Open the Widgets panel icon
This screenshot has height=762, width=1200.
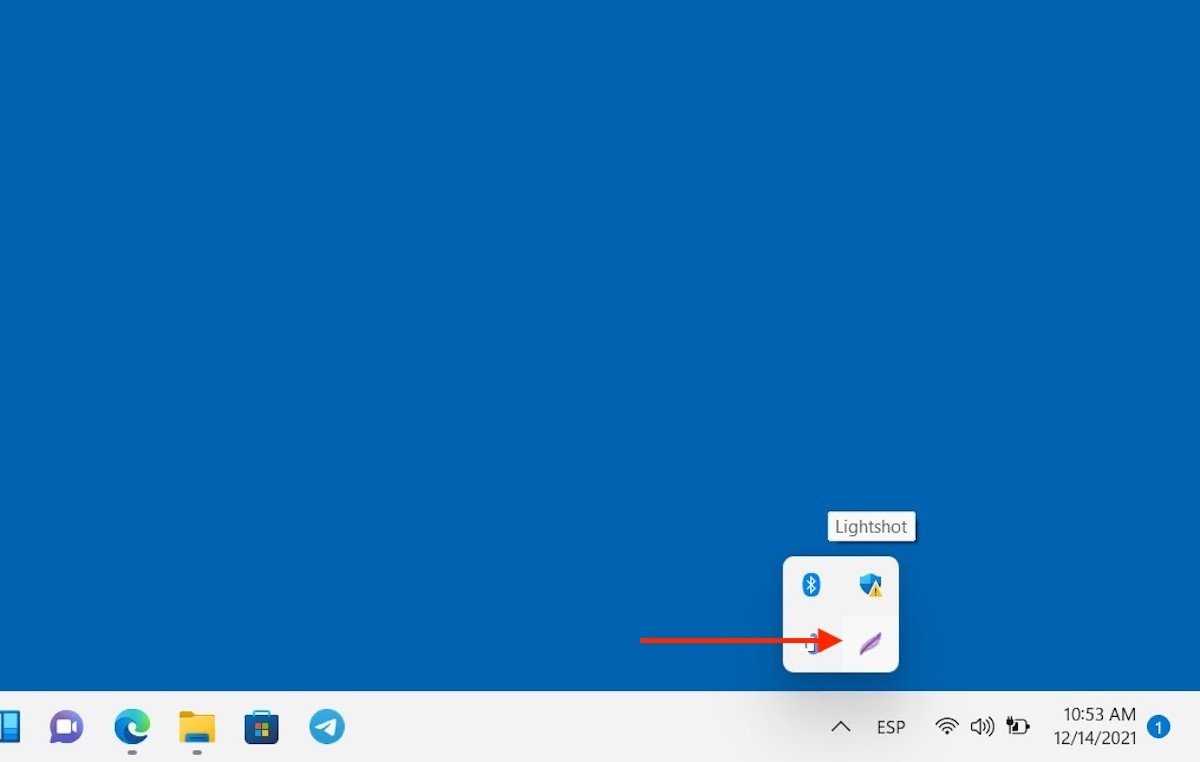[10, 726]
